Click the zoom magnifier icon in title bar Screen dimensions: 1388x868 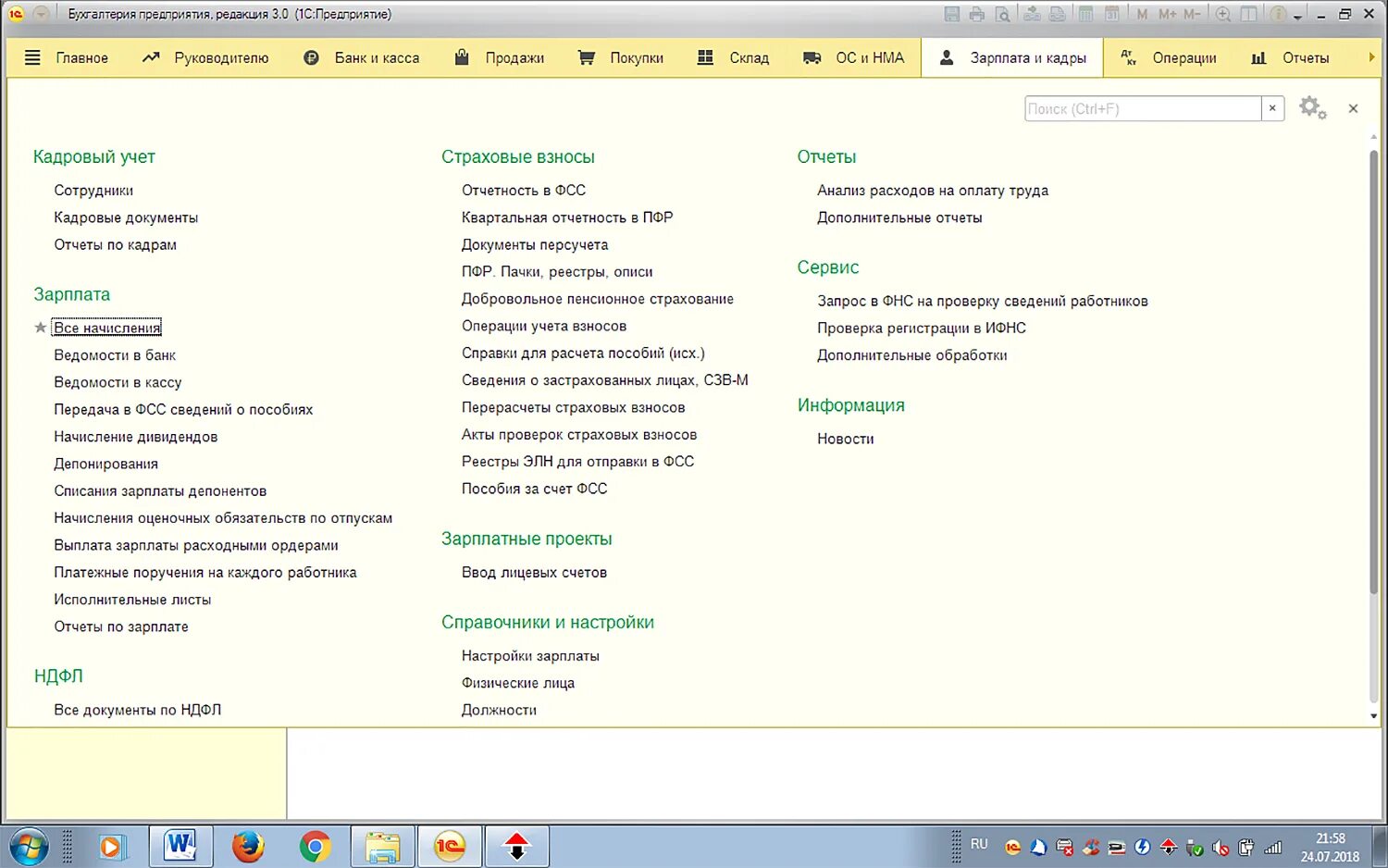[x=1223, y=14]
